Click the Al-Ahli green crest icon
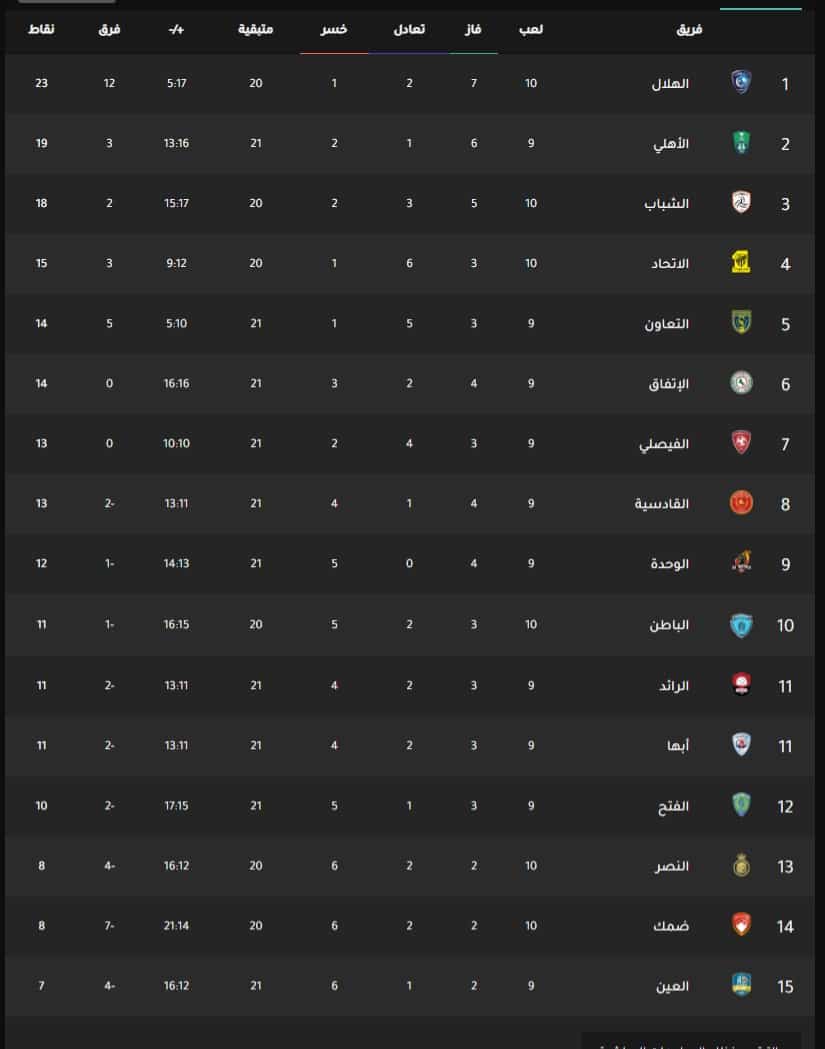 (741, 142)
